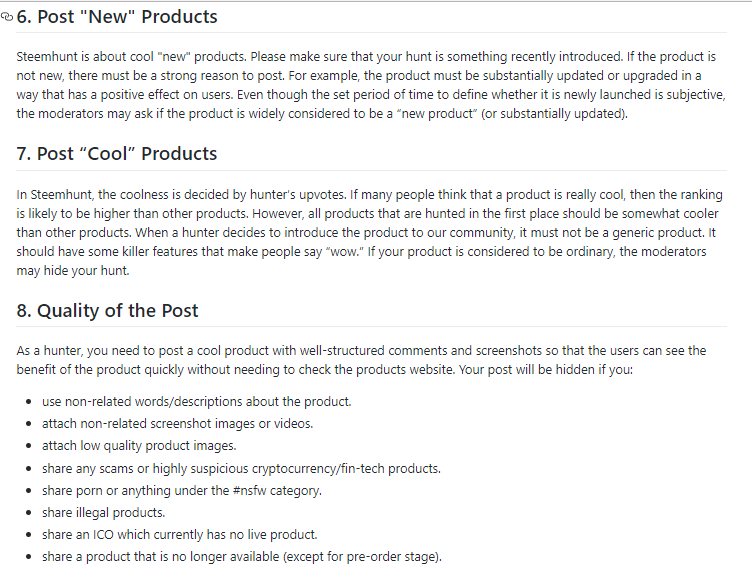This screenshot has height=574, width=752.
Task: Click the 'attach low quality product images' bullet
Action: [x=139, y=445]
